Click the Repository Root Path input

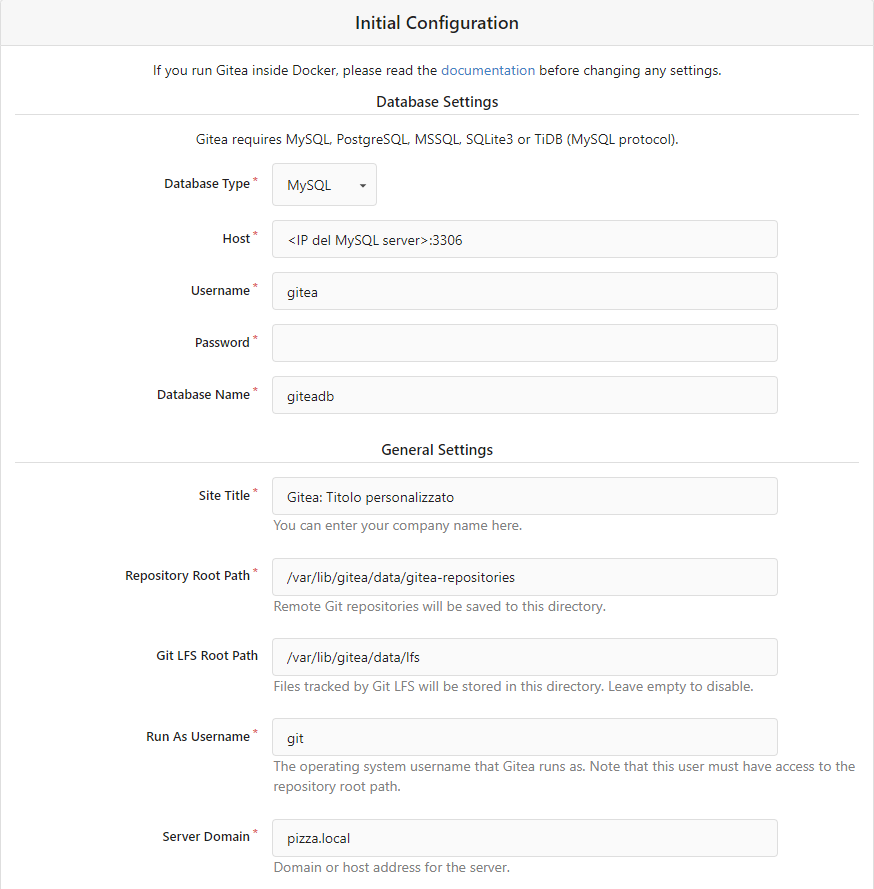(525, 577)
